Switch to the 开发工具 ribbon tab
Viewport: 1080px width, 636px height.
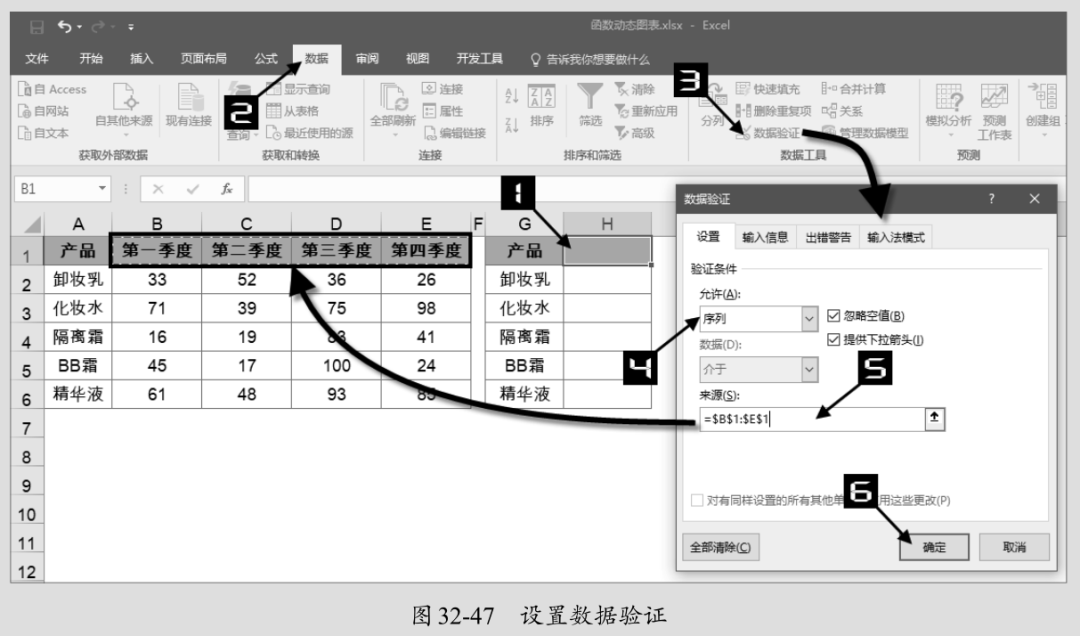pyautogui.click(x=479, y=59)
